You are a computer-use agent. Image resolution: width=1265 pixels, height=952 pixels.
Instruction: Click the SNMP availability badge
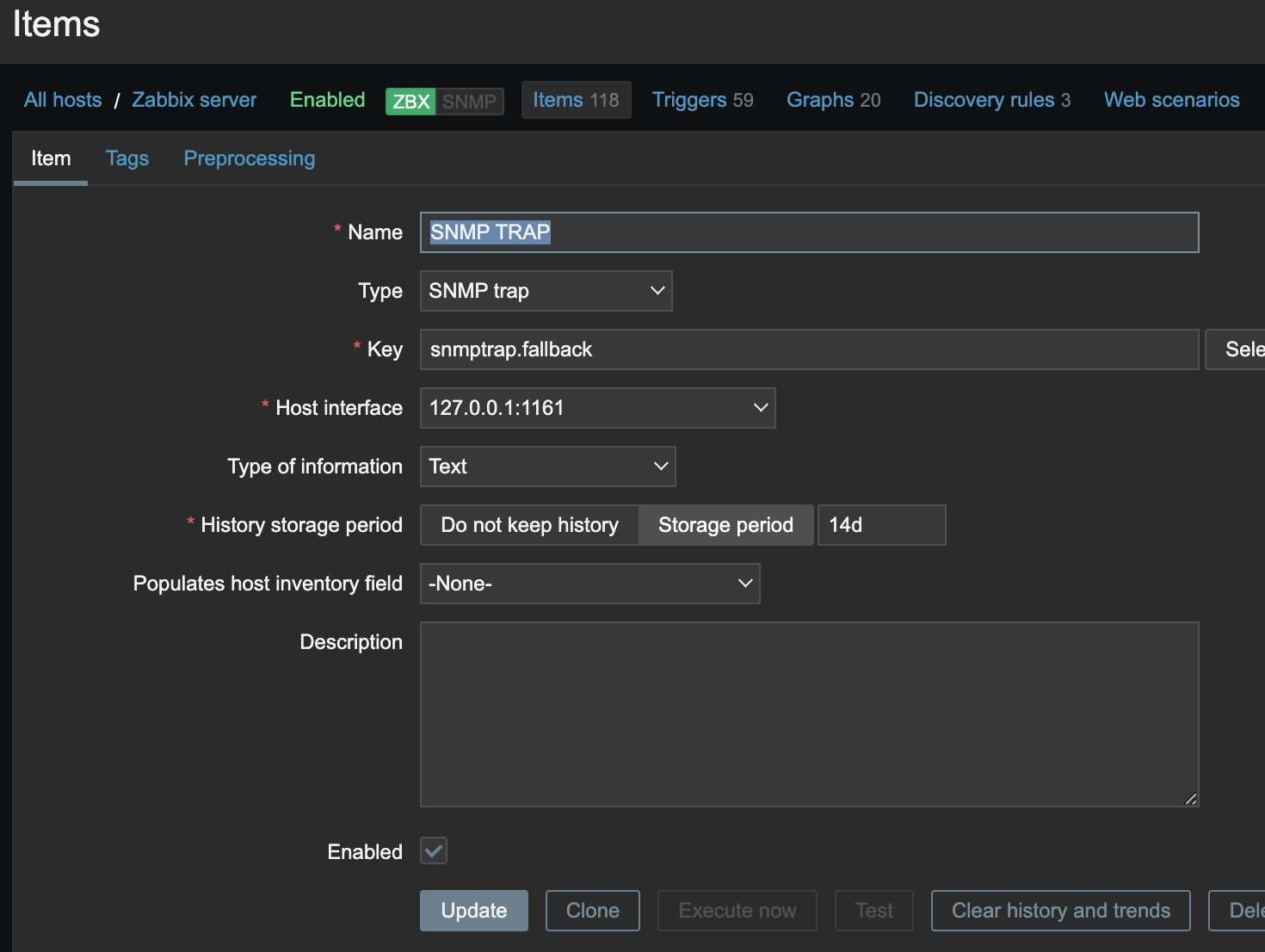(x=469, y=102)
